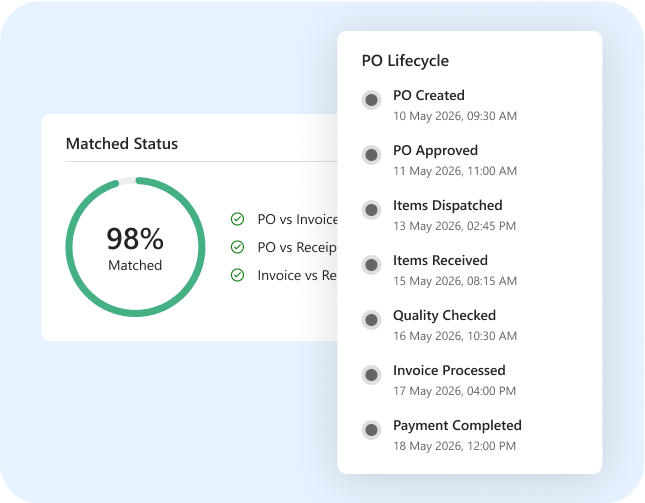Screen dimensions: 645x503
Task: Click the Items Received timeline dot
Action: [x=371, y=265]
